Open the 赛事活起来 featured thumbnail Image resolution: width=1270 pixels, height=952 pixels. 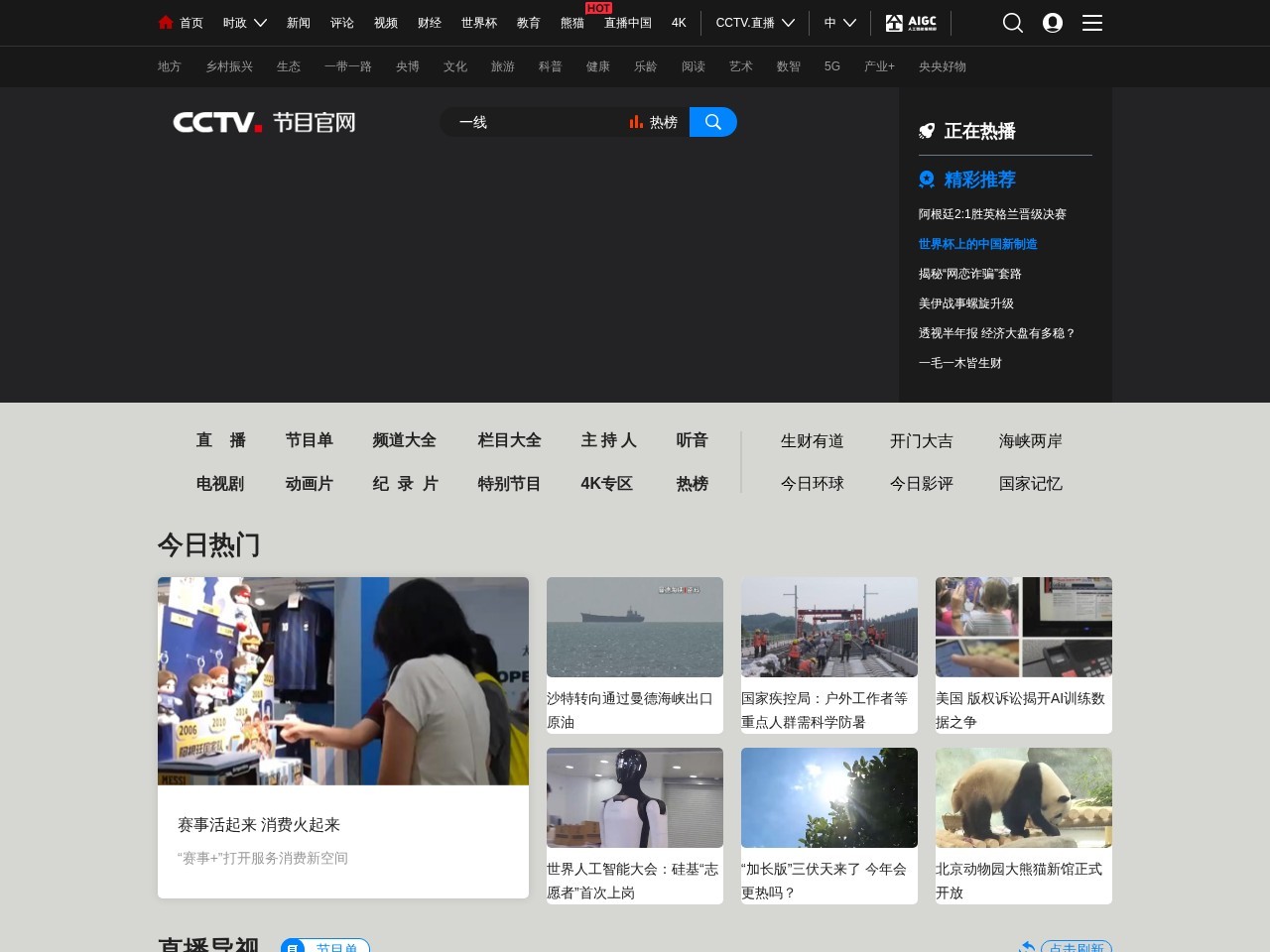point(343,681)
